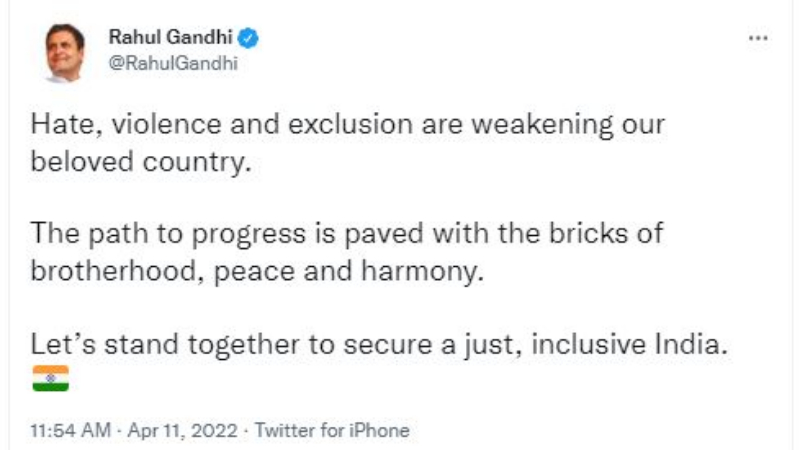Image resolution: width=800 pixels, height=450 pixels.
Task: Click the word "Hate" in the tweet
Action: tap(66, 124)
